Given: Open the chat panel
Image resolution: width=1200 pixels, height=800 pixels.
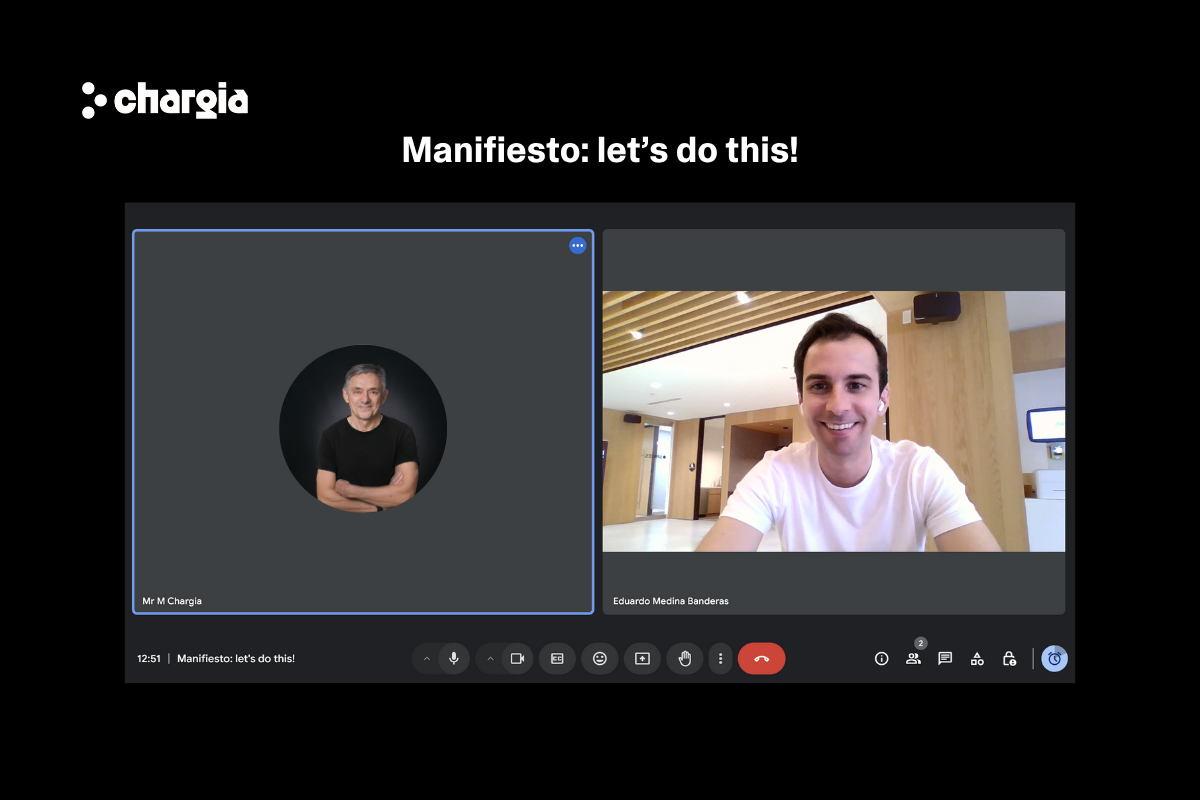Looking at the screenshot, I should click(945, 658).
